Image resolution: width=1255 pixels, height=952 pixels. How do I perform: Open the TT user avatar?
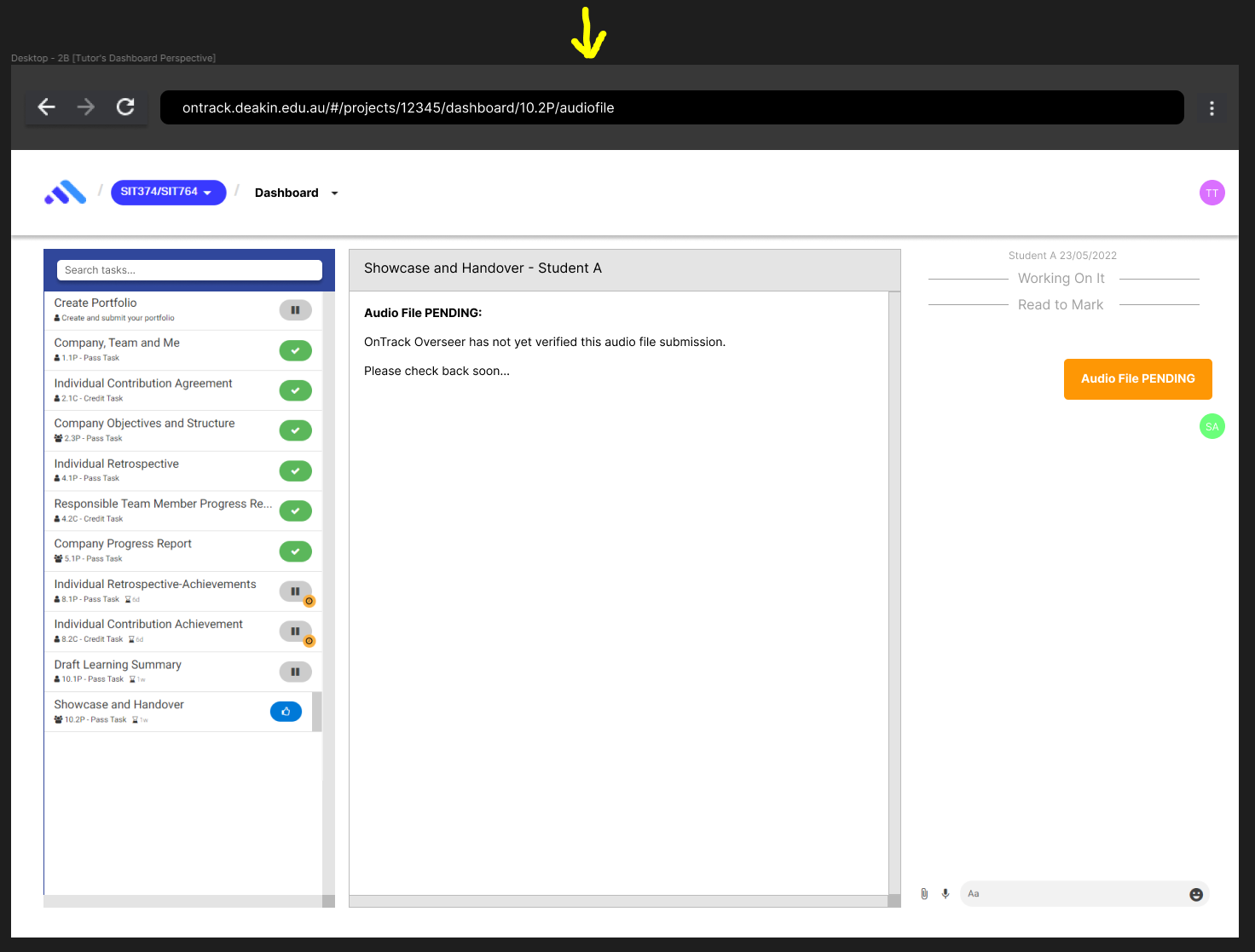coord(1212,193)
